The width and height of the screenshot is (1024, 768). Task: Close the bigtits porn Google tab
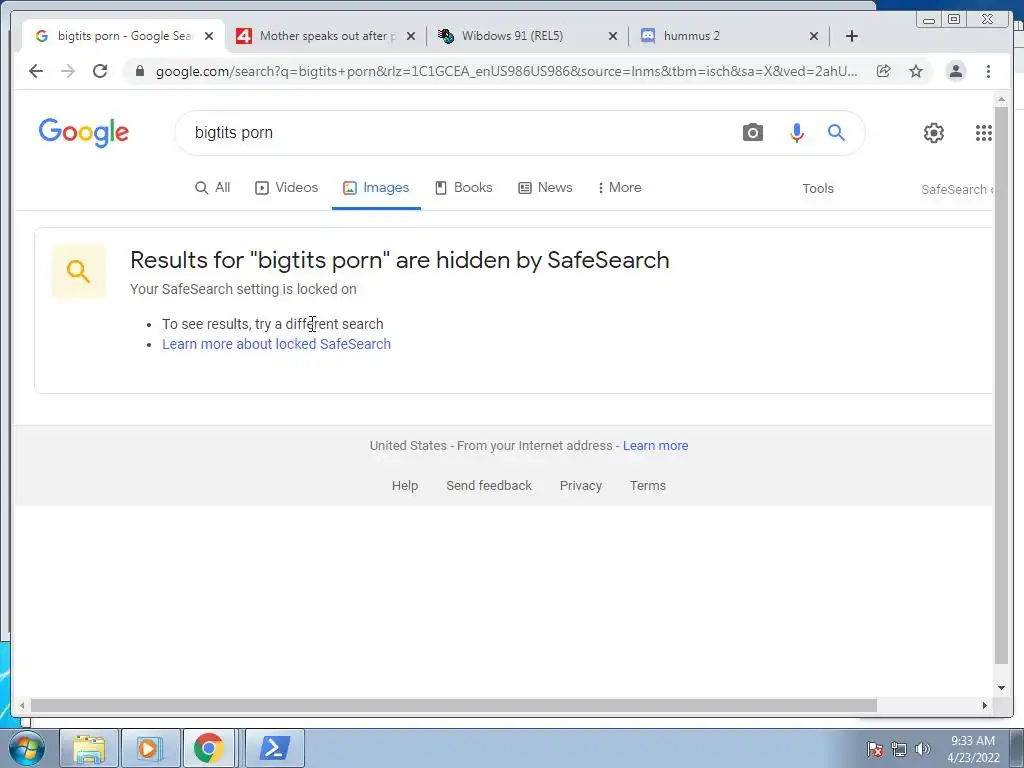pos(209,36)
